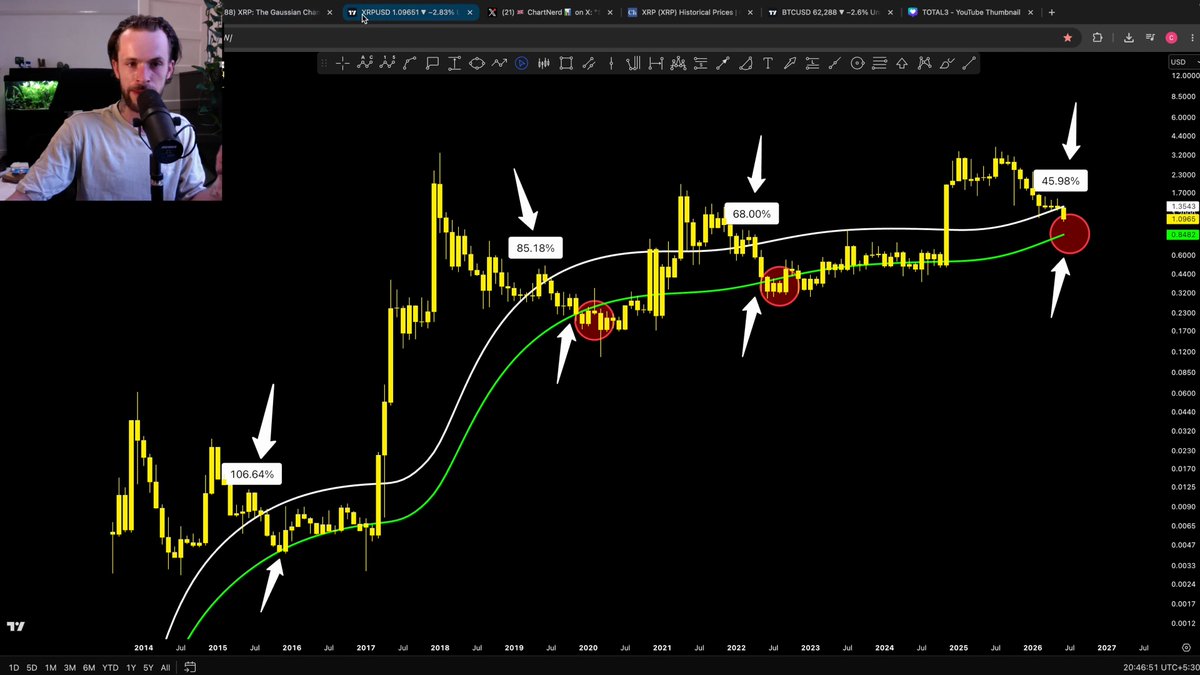Set chart range to 3M

coord(70,667)
